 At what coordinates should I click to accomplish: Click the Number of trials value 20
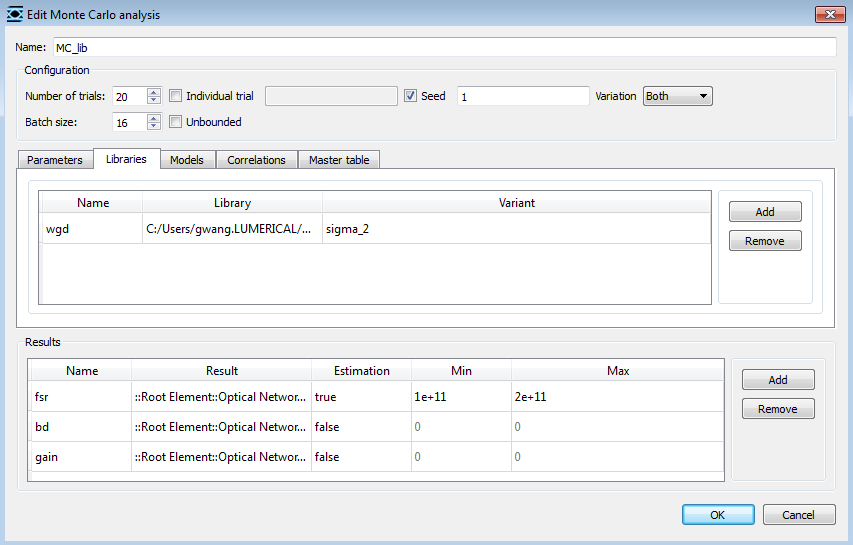pos(130,96)
